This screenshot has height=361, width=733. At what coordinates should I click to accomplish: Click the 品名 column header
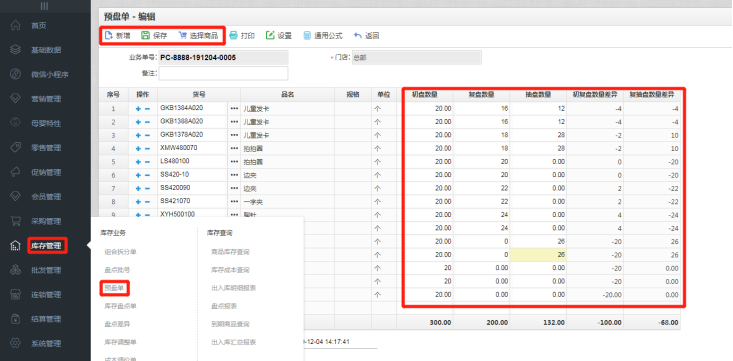pyautogui.click(x=287, y=94)
